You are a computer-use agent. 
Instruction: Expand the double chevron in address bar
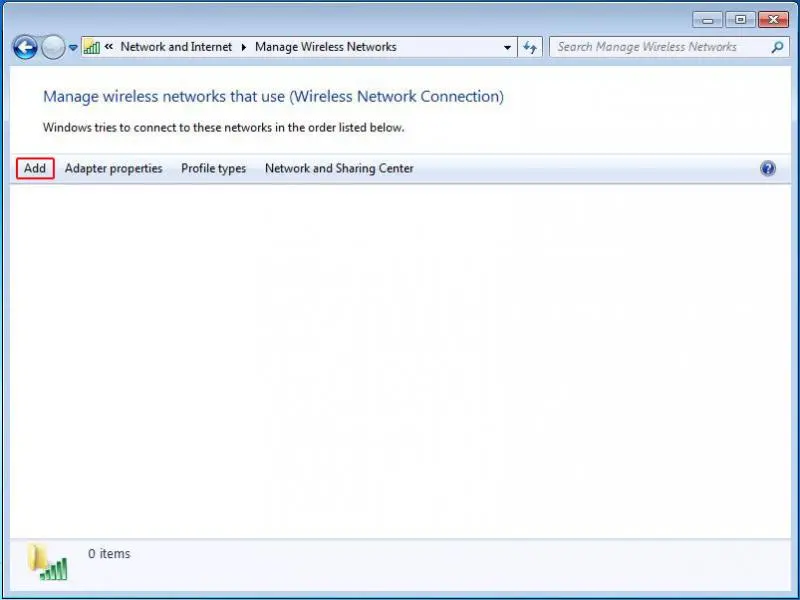coord(109,47)
